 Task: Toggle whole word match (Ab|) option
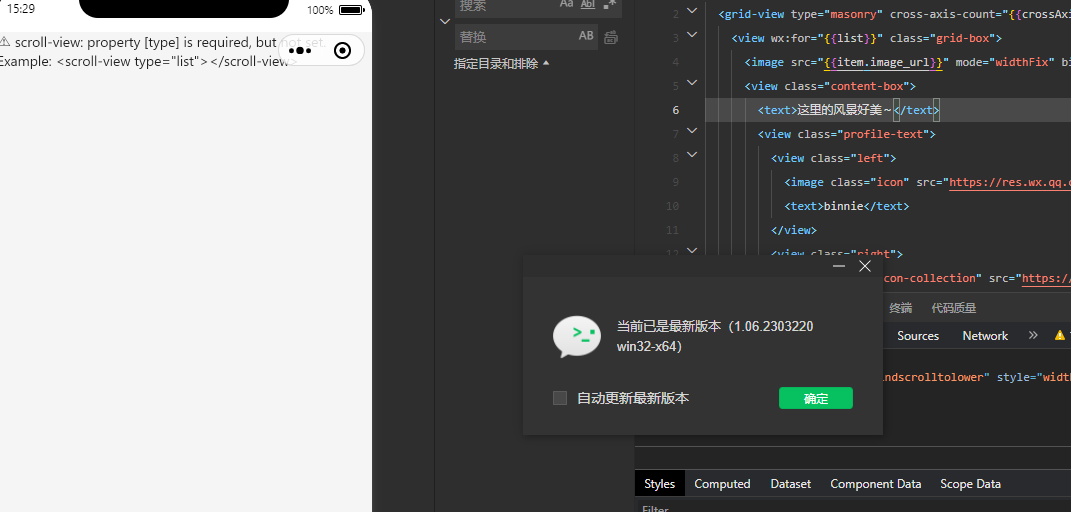click(587, 4)
